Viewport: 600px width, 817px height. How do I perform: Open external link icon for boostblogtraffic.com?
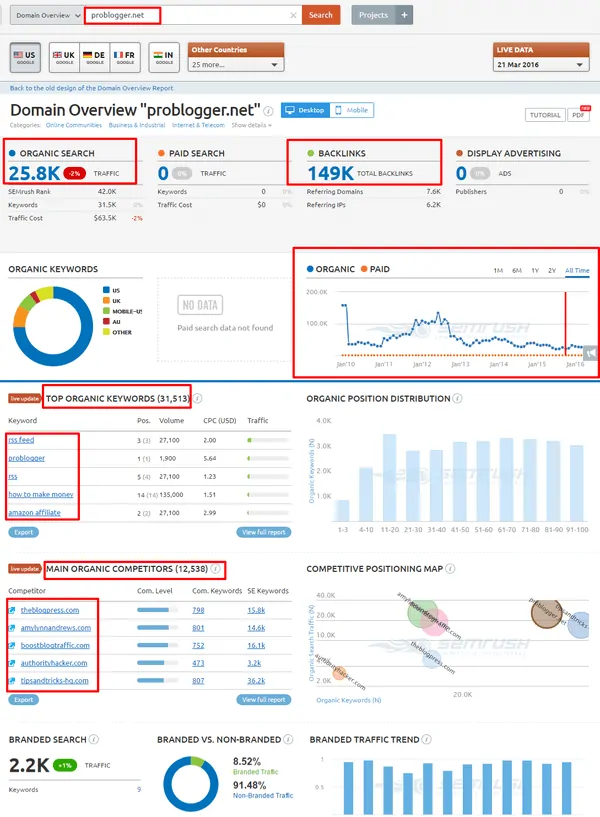pos(12,646)
